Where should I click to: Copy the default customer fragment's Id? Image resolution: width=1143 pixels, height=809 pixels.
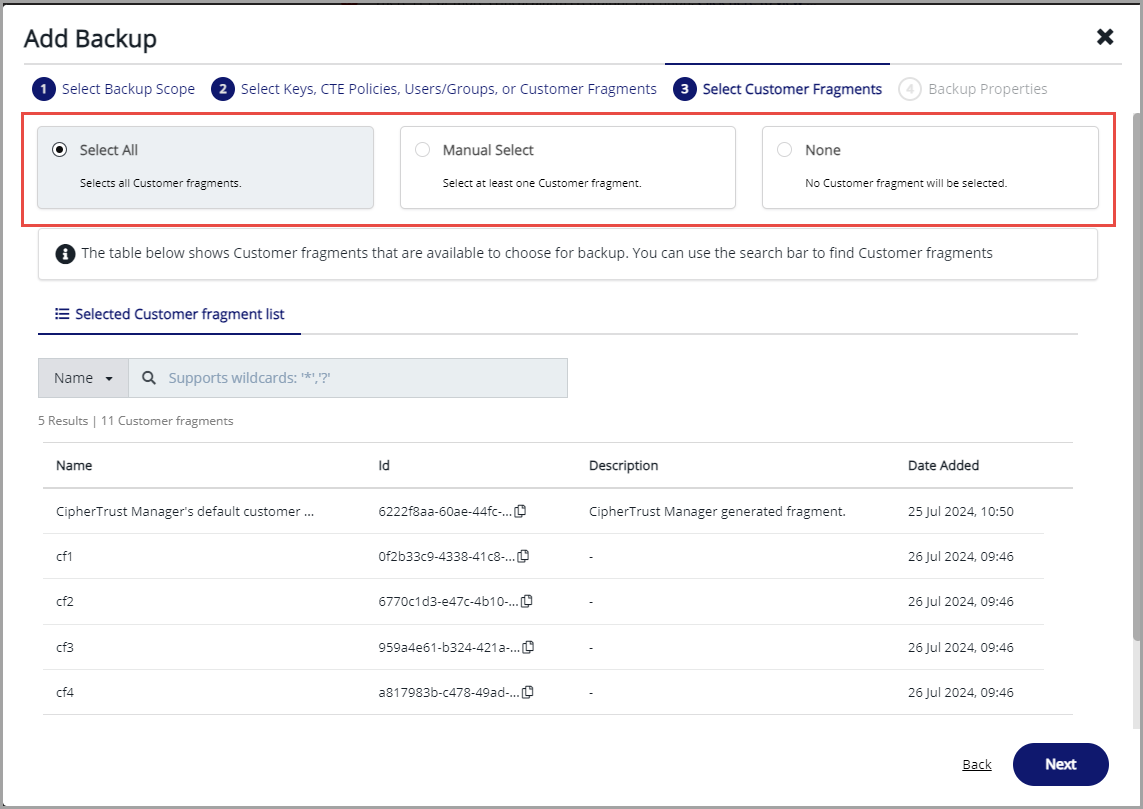coord(521,512)
